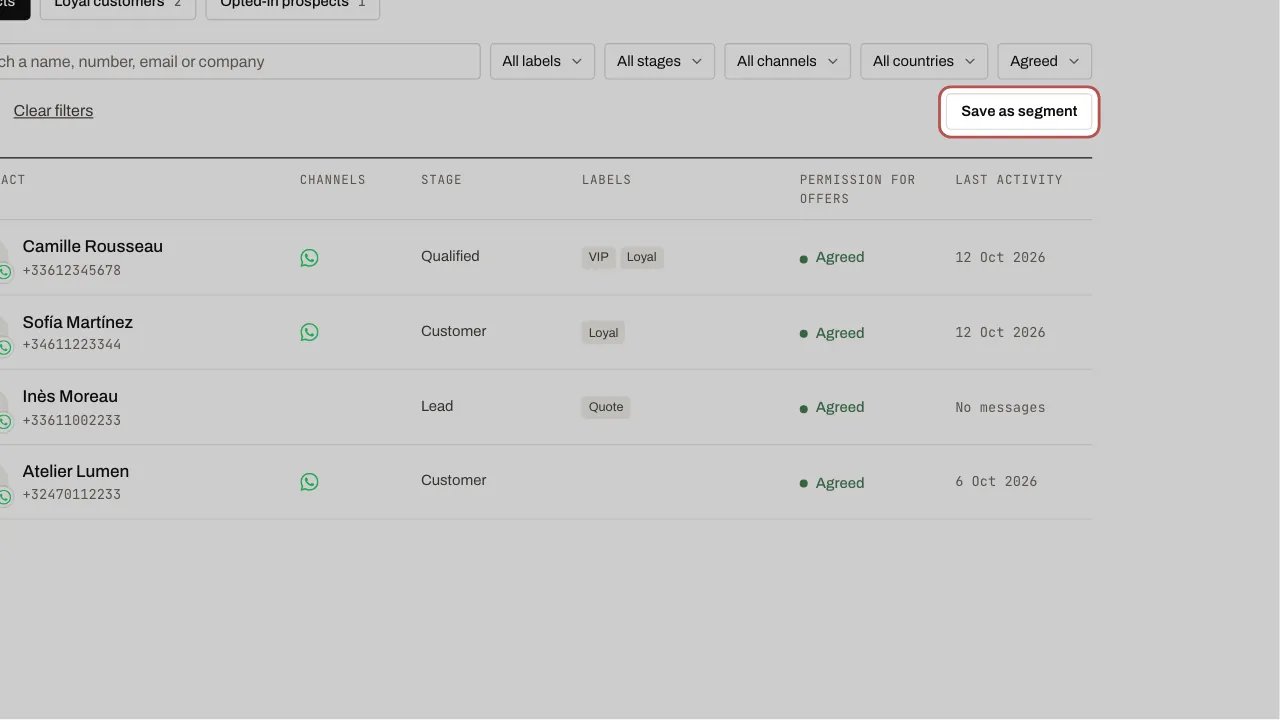
Task: Click WhatsApp channel icon for Camille Rousseau
Action: (x=309, y=258)
